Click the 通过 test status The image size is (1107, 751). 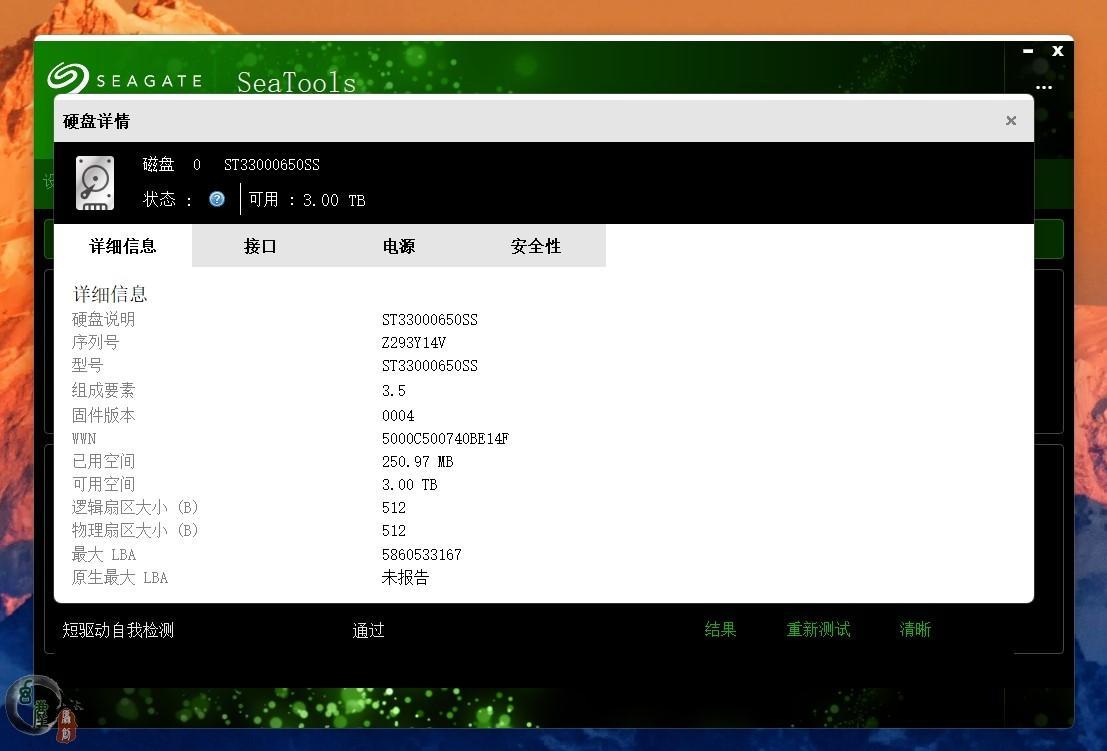pyautogui.click(x=369, y=630)
